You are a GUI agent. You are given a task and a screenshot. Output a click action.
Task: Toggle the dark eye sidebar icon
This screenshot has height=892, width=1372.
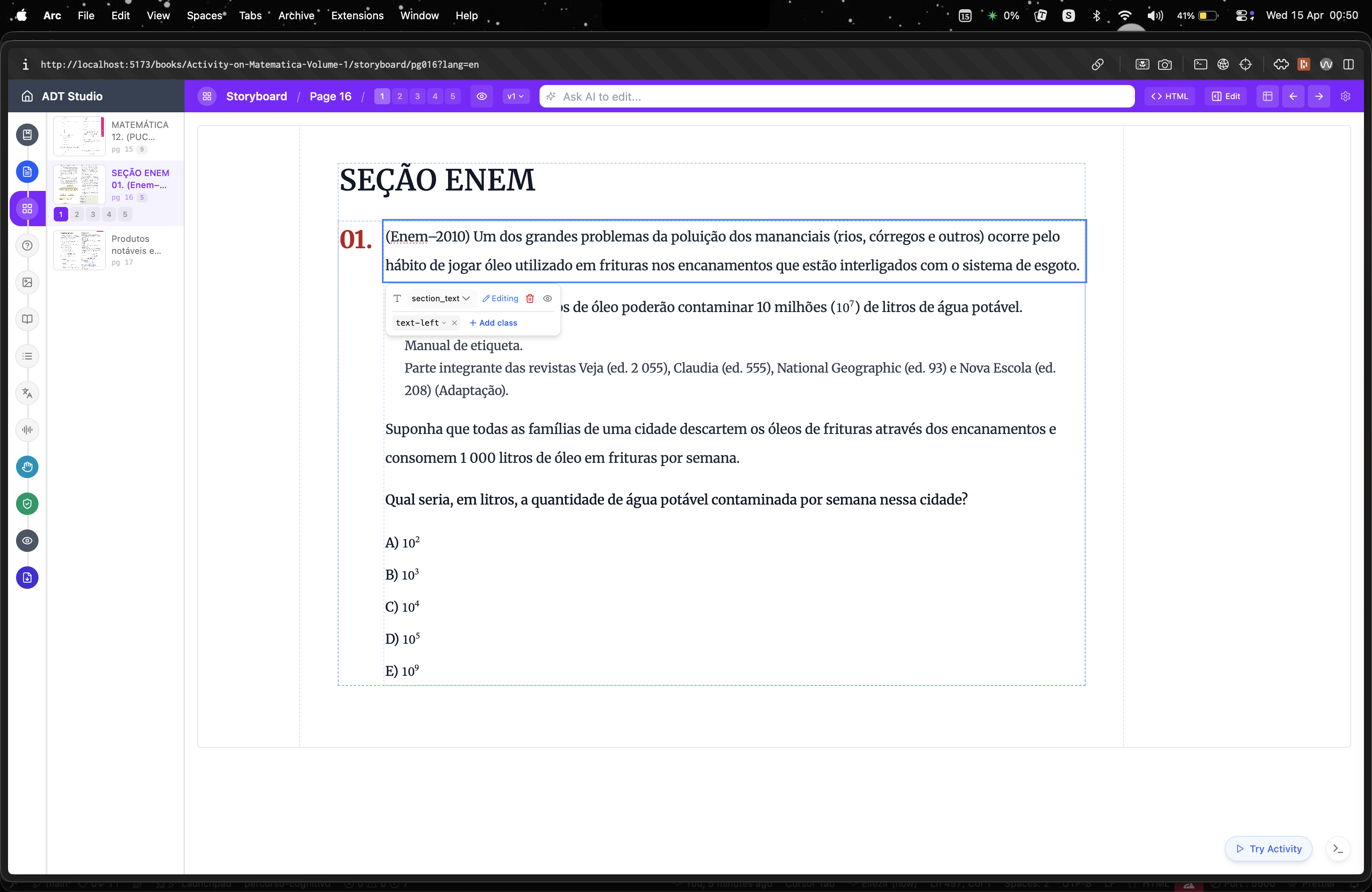pyautogui.click(x=27, y=541)
